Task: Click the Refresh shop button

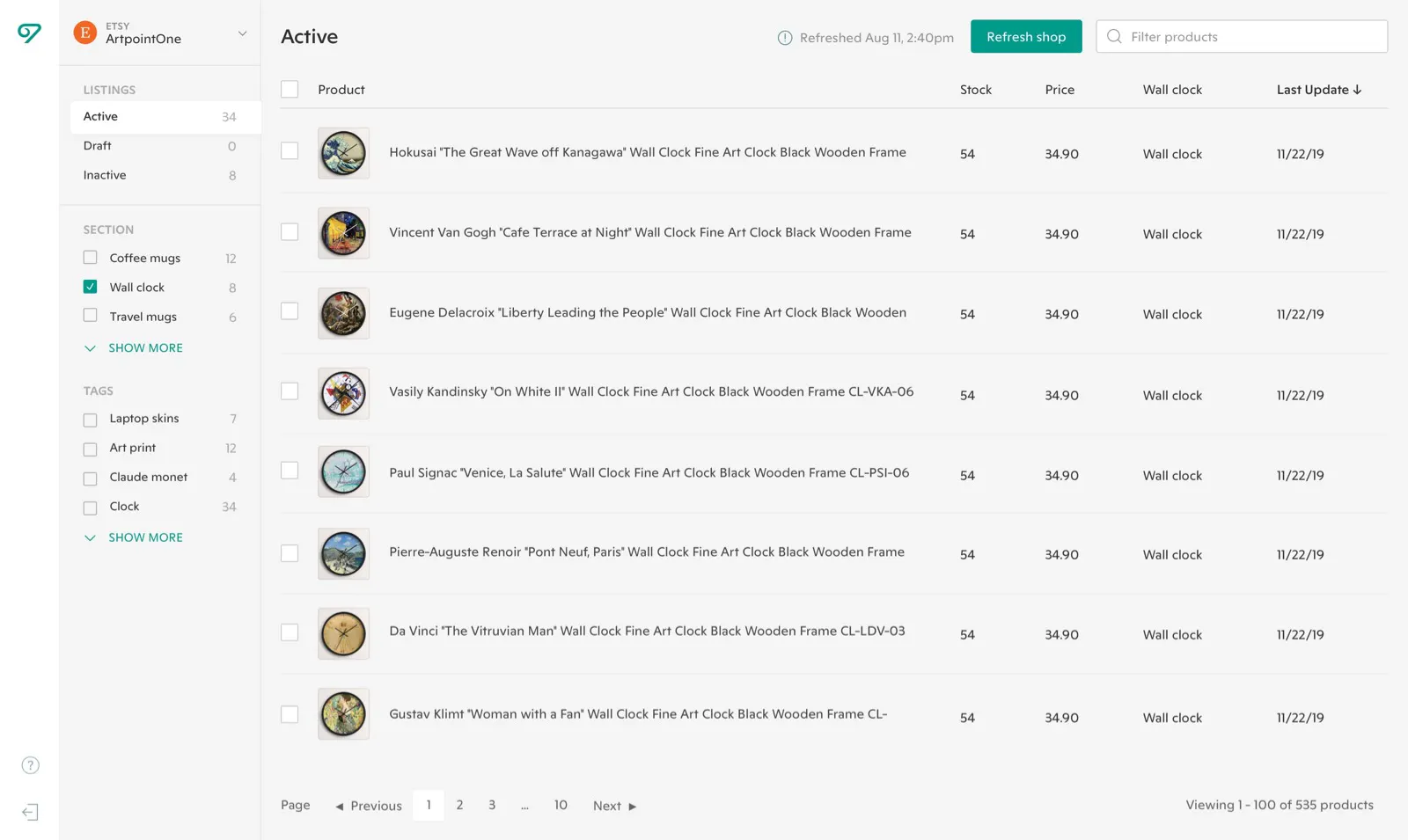Action: tap(1026, 37)
